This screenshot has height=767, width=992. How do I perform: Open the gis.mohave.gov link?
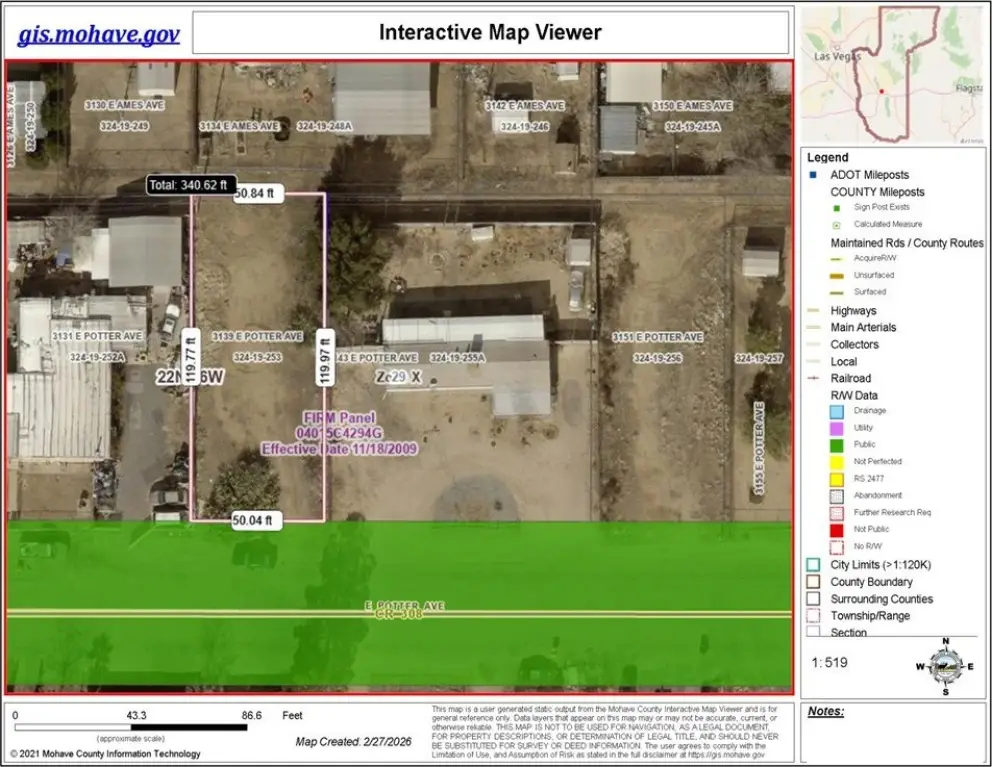point(98,35)
